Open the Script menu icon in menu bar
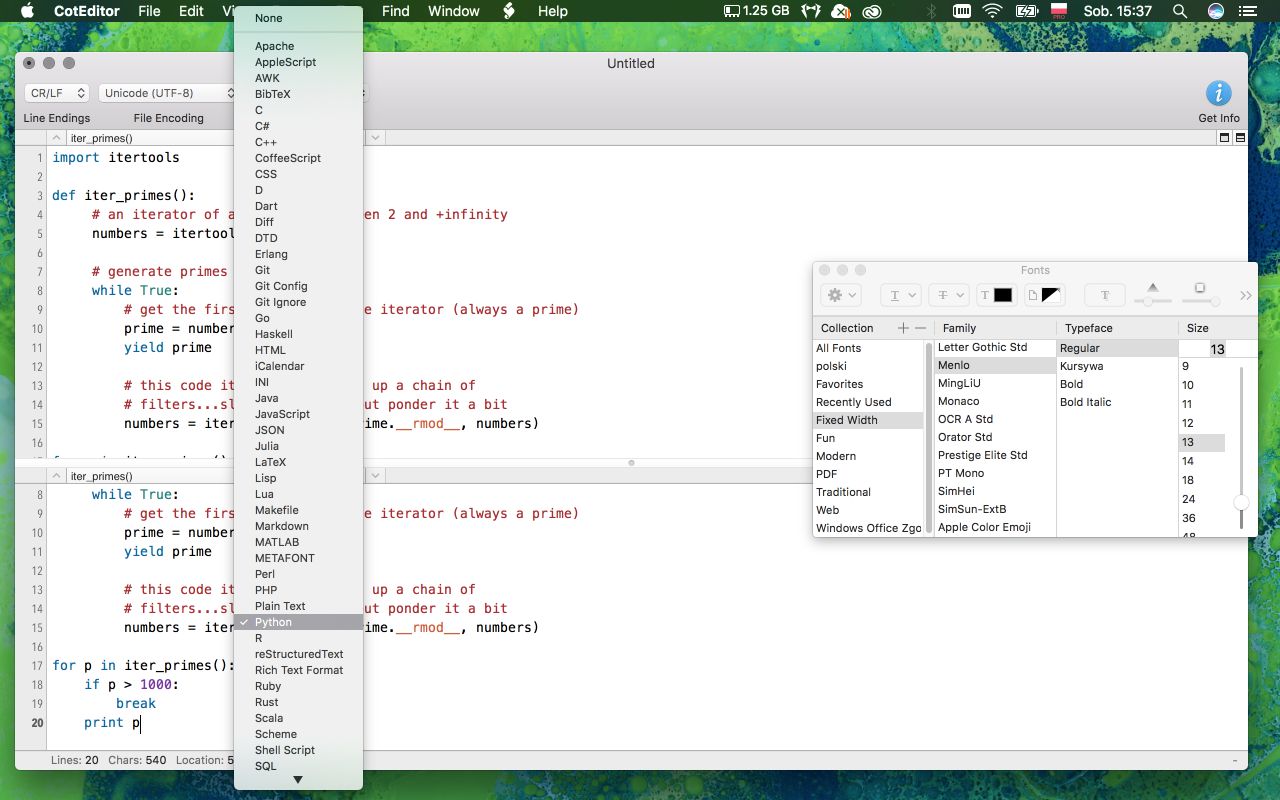Image resolution: width=1280 pixels, height=800 pixels. coord(508,11)
